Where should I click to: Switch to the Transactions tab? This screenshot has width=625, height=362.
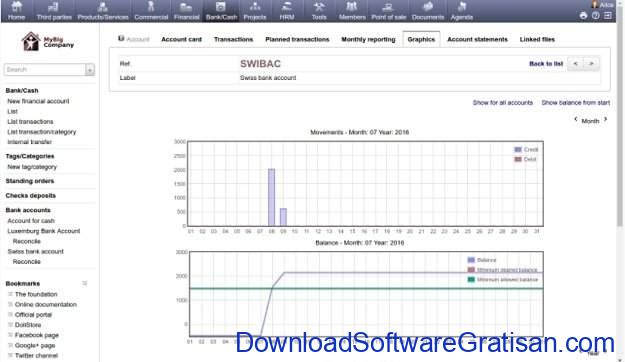pos(233,39)
